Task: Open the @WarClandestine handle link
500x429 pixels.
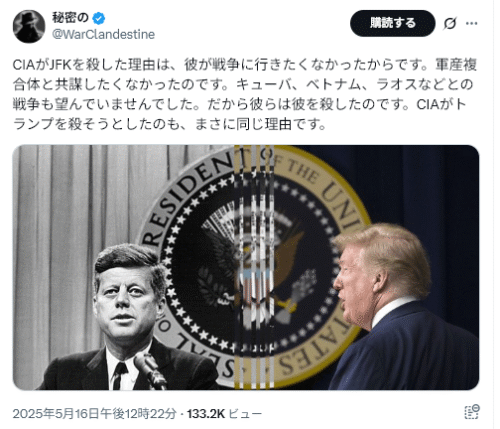Action: click(x=103, y=34)
